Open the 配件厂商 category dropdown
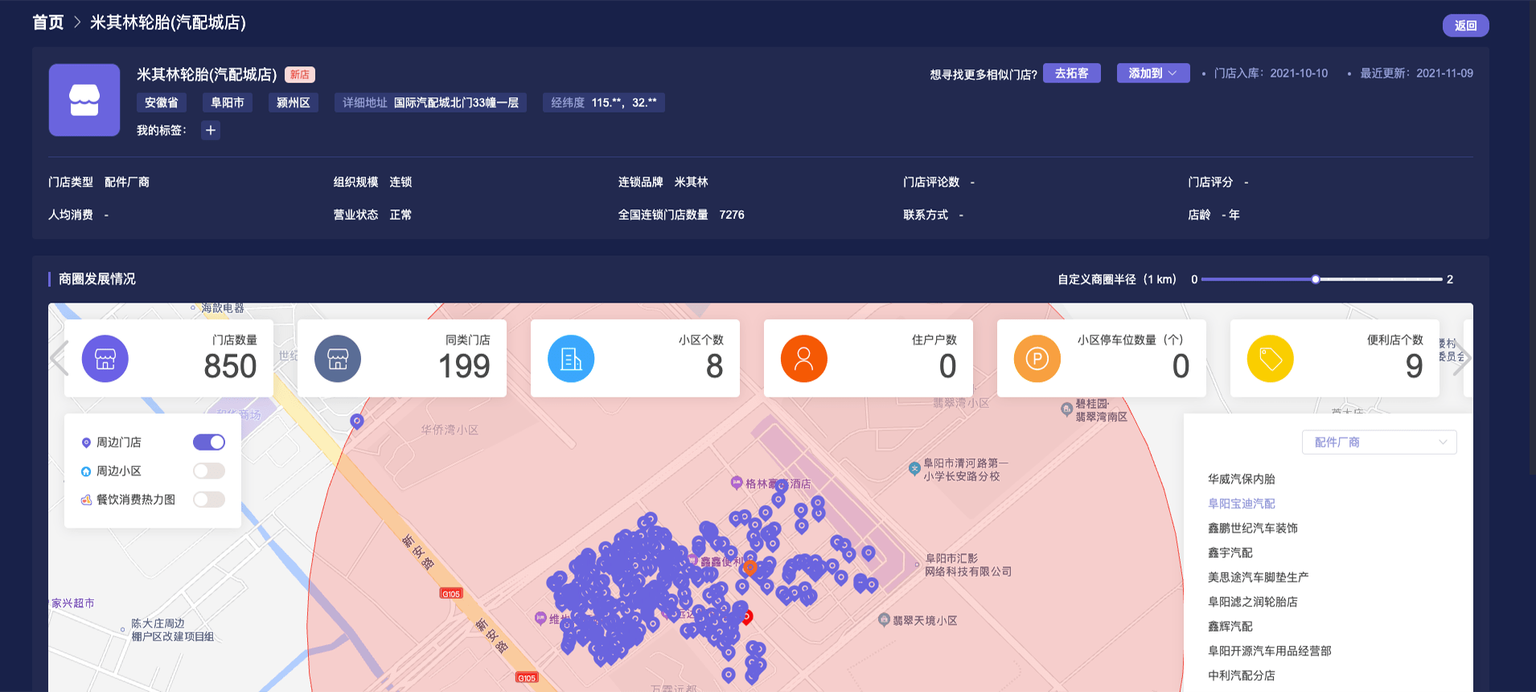The image size is (1536, 692). point(1379,442)
